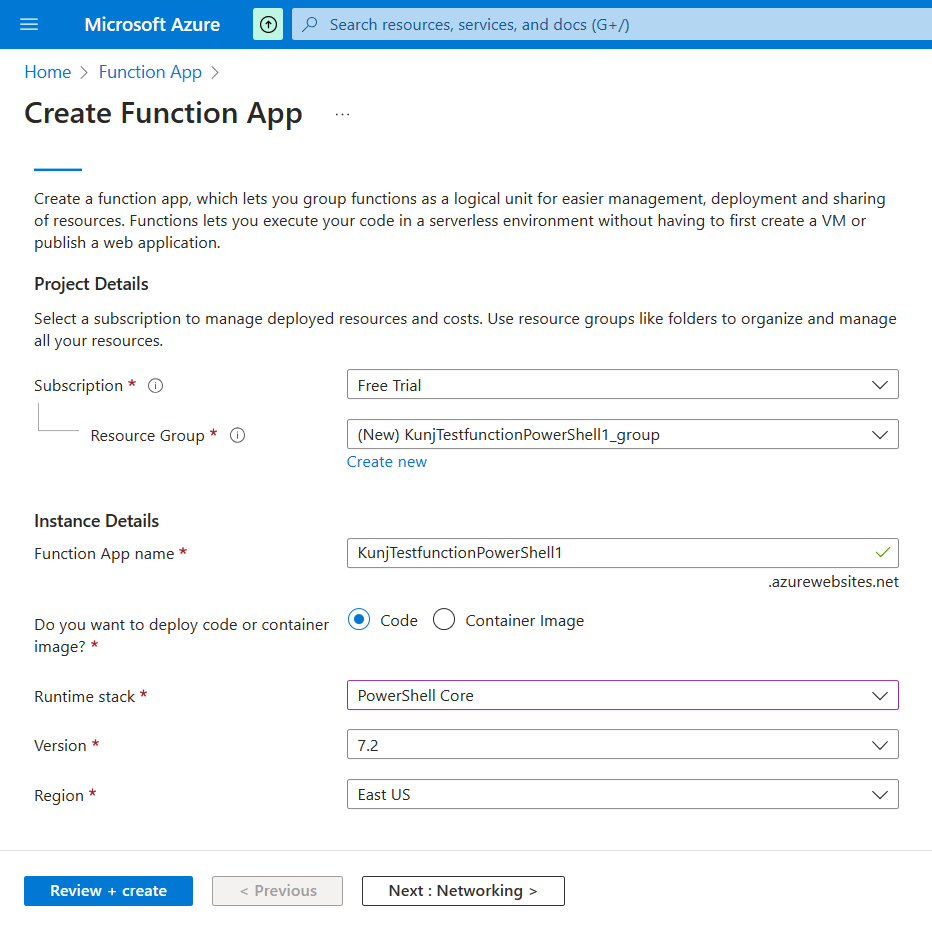This screenshot has height=929, width=932.
Task: Click the Resource Group info icon
Action: 237,436
